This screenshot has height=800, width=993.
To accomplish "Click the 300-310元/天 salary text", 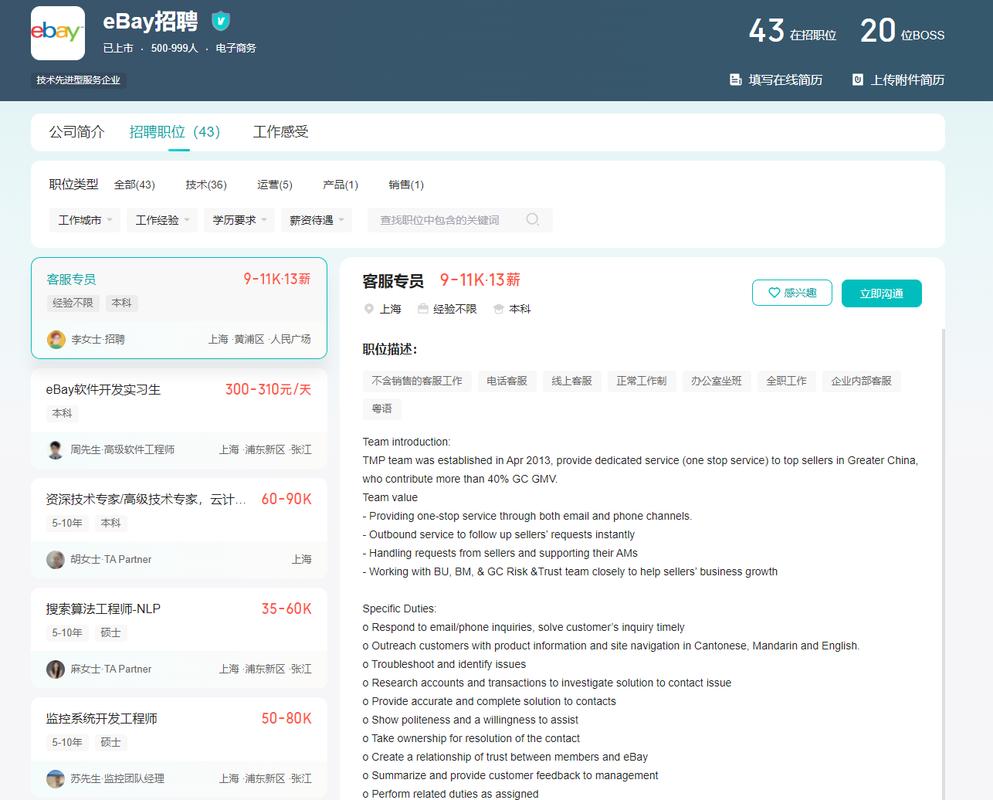I will pos(268,389).
